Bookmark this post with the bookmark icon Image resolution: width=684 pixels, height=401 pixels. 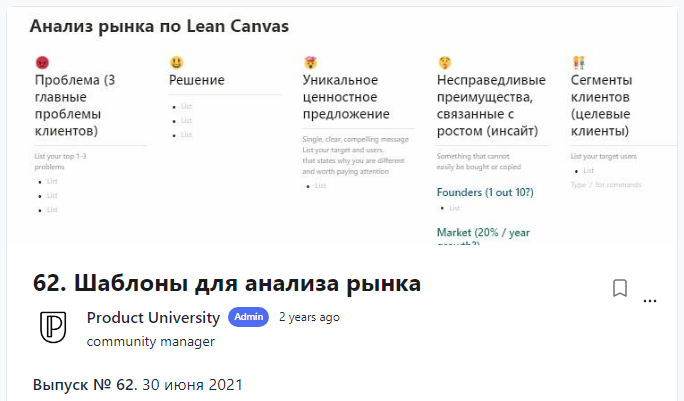[x=620, y=288]
